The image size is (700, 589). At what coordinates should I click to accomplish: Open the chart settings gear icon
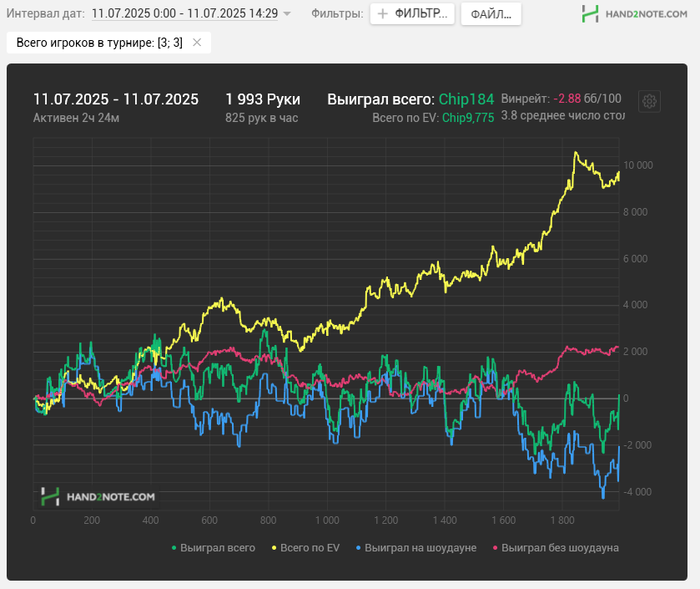point(649,101)
